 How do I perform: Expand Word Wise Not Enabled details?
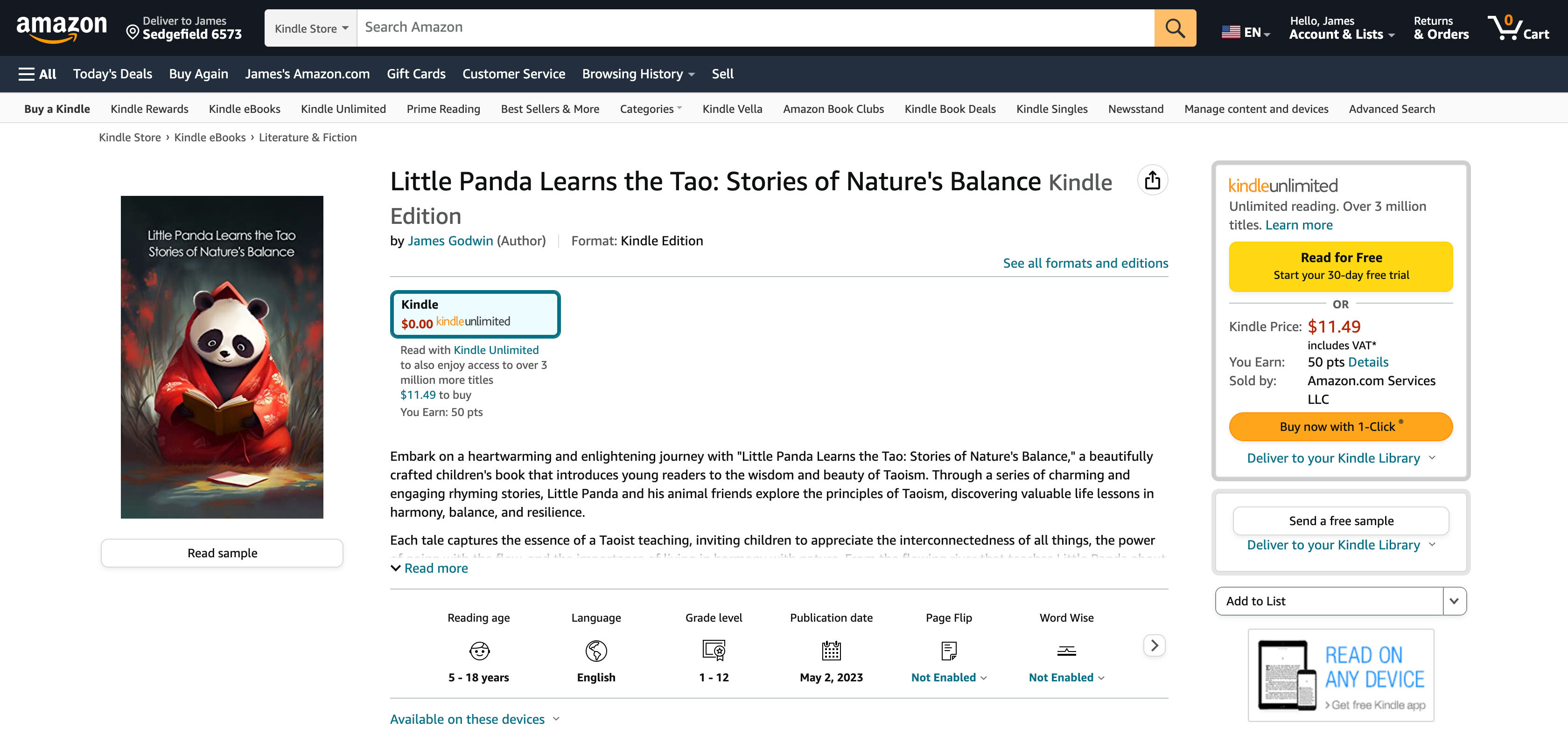pos(1066,678)
